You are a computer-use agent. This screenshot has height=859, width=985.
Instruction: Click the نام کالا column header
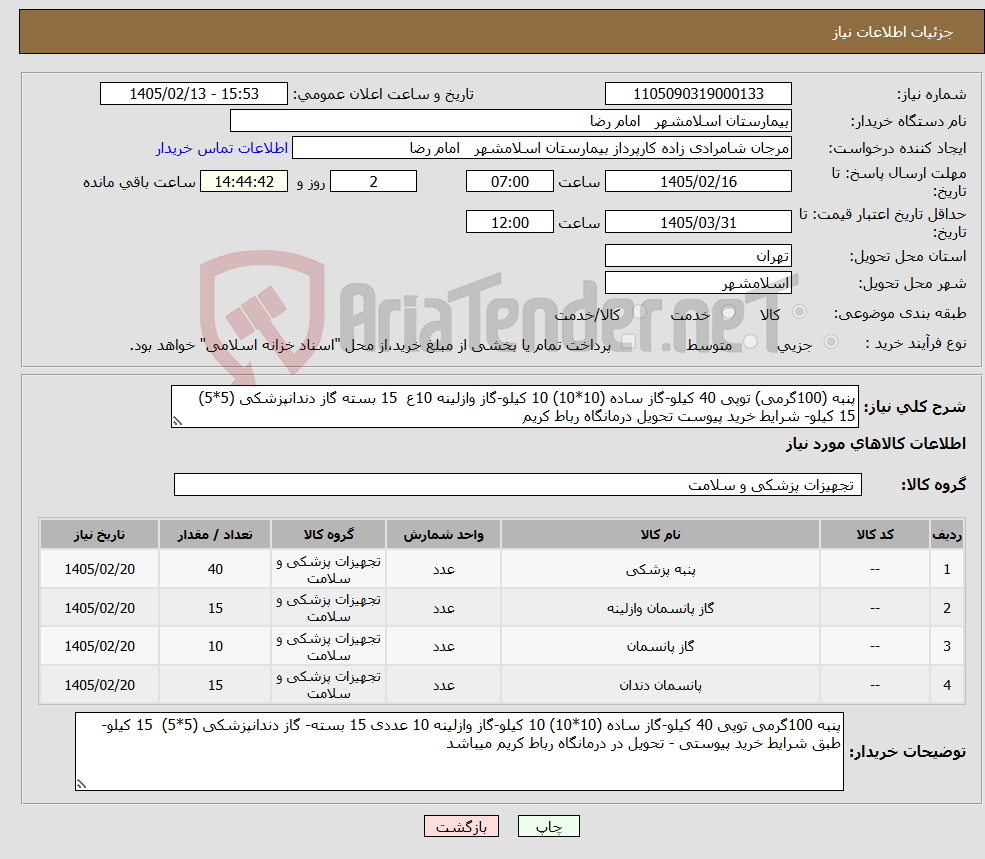coord(660,534)
